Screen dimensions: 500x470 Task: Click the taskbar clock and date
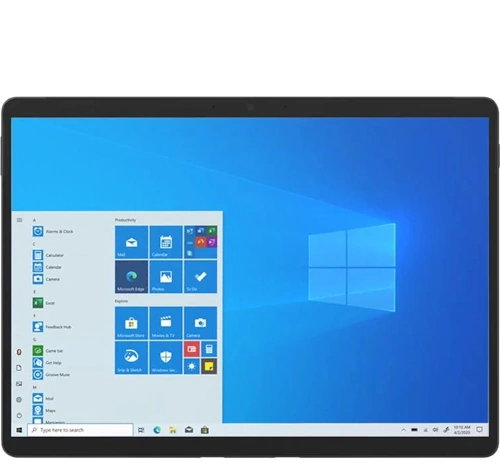pos(462,430)
